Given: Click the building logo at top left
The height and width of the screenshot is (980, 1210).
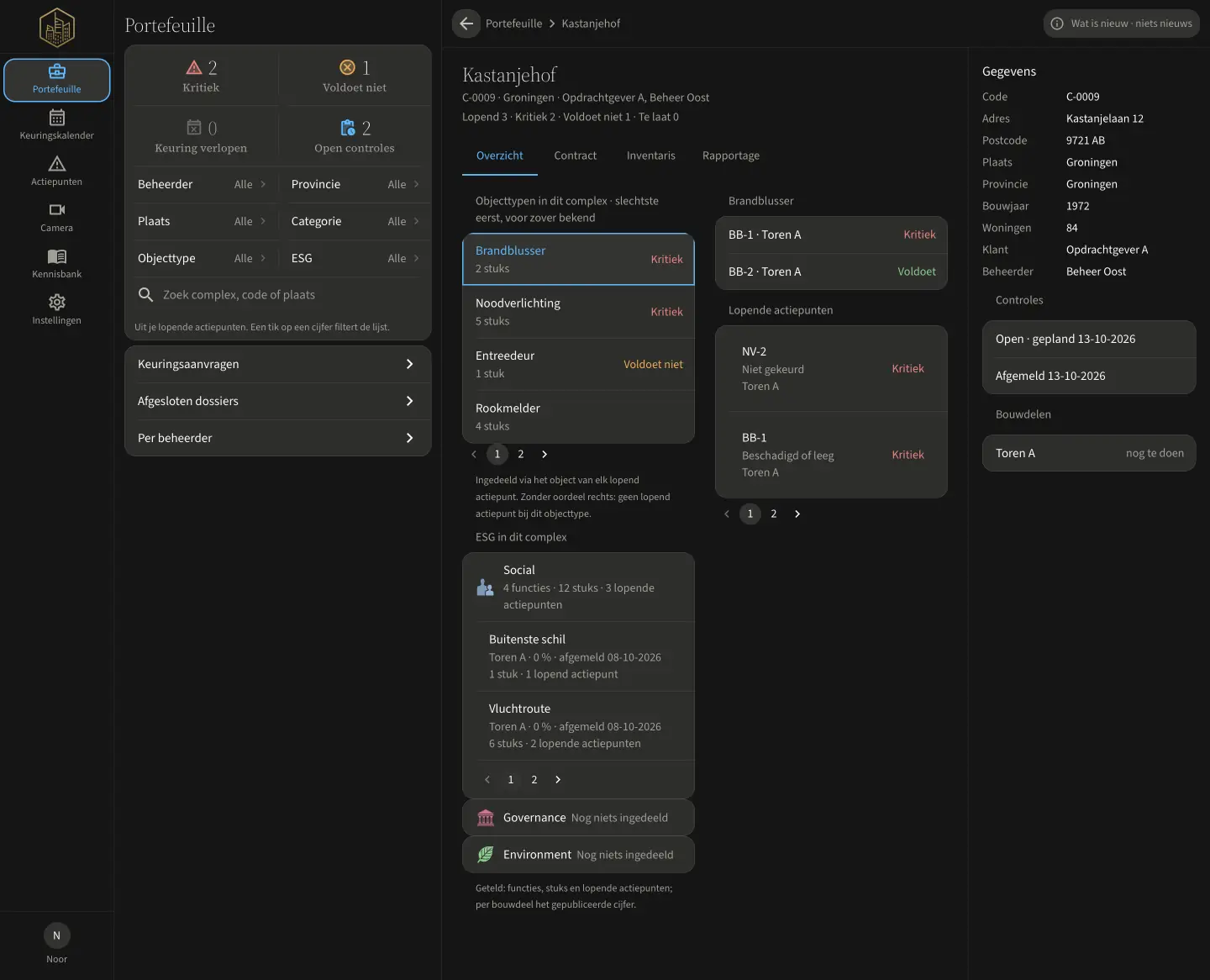Looking at the screenshot, I should (57, 27).
